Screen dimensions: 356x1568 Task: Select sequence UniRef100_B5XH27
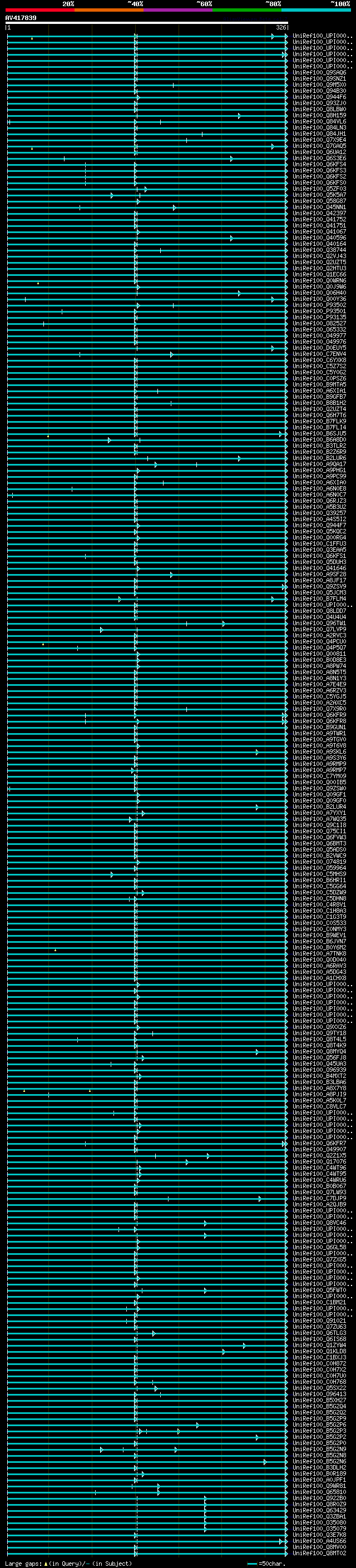tap(319, 1401)
